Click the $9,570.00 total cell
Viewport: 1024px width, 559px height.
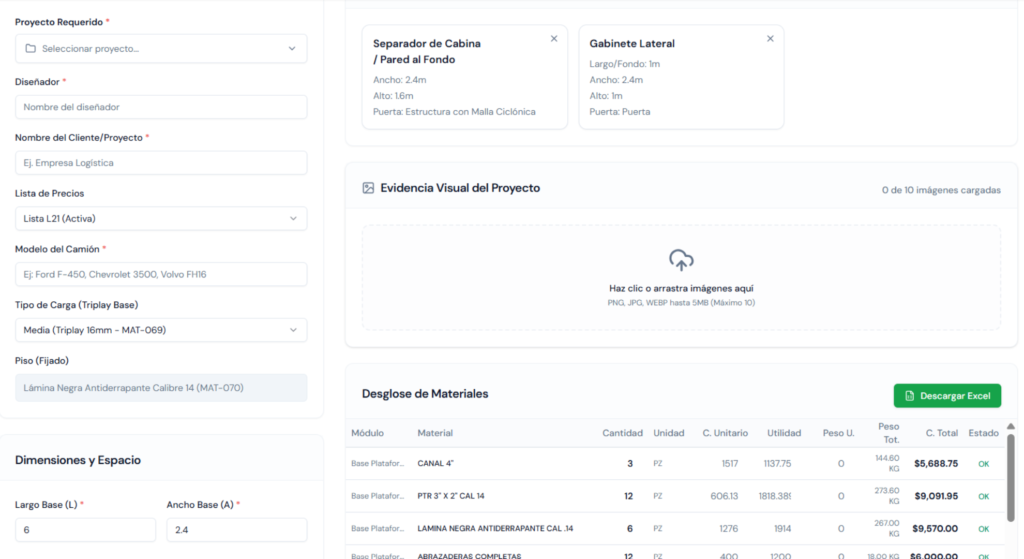935,529
